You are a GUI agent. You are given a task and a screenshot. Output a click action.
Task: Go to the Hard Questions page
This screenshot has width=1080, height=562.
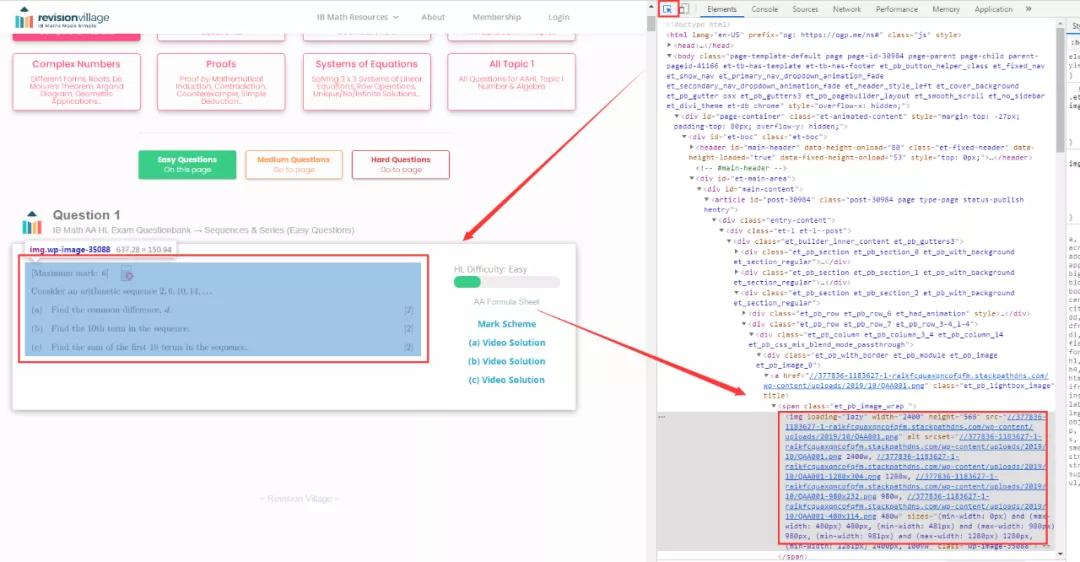click(400, 165)
